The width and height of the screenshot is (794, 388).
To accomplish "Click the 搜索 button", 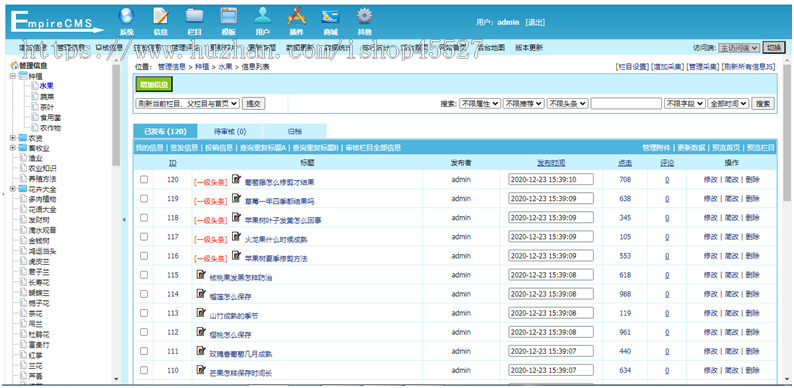I will click(x=763, y=103).
